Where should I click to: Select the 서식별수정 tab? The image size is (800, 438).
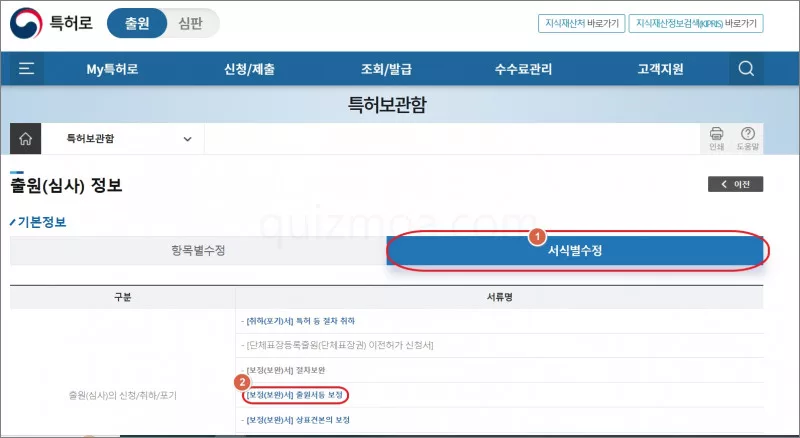pos(575,251)
